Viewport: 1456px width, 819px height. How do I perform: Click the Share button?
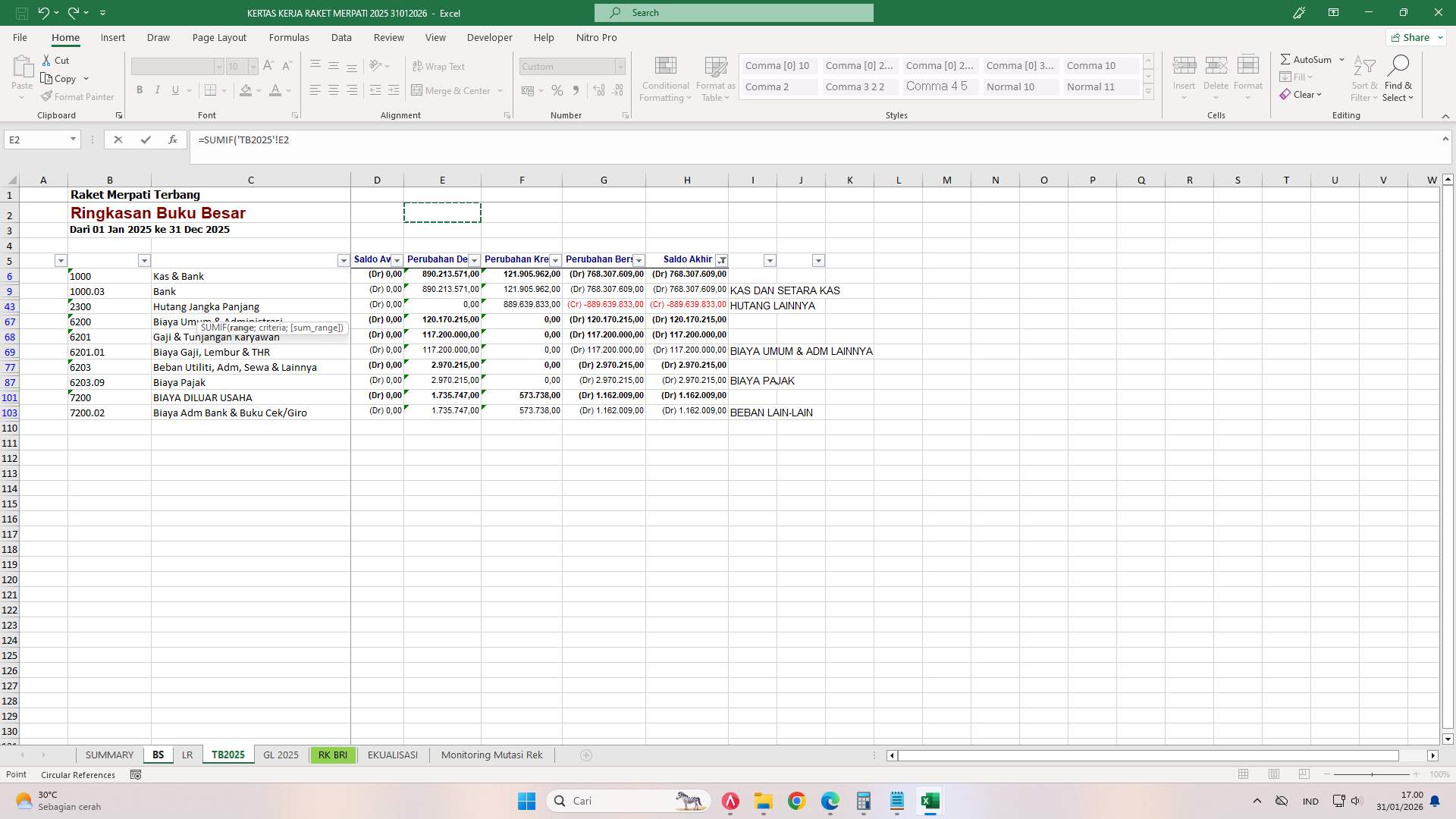1414,36
